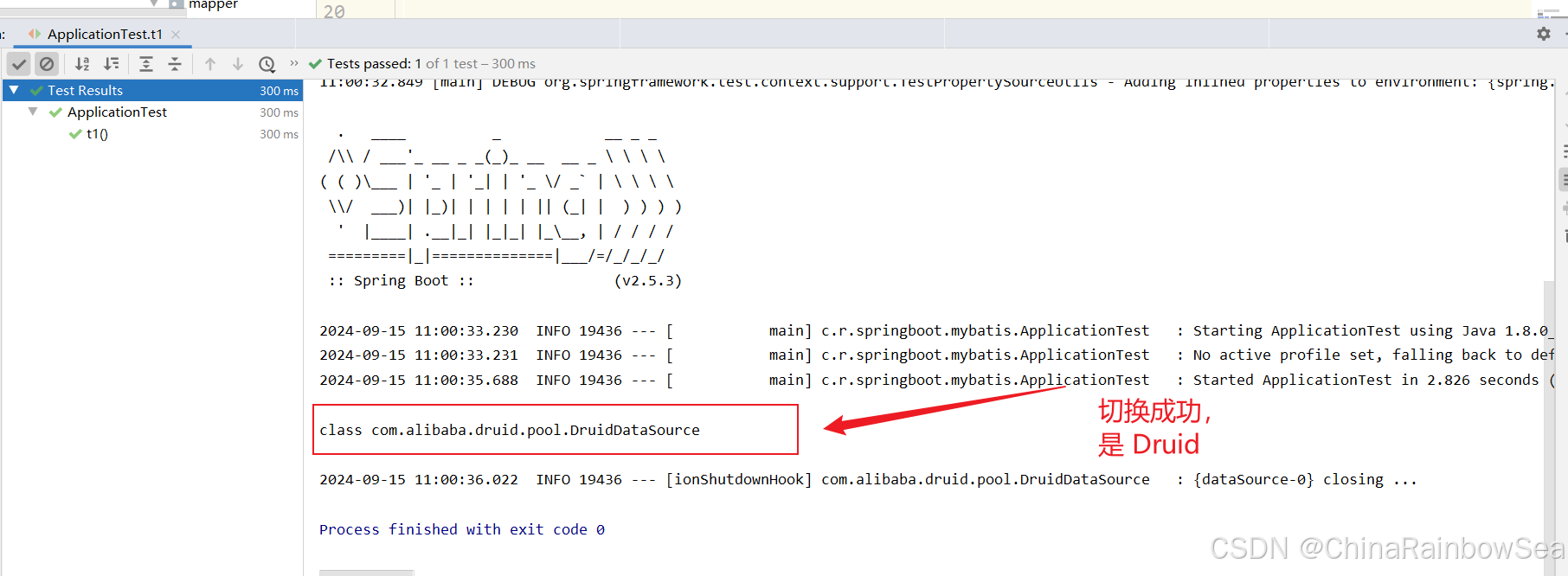The width and height of the screenshot is (1568, 576).
Task: Click the Expand All tests icon
Action: [146, 64]
